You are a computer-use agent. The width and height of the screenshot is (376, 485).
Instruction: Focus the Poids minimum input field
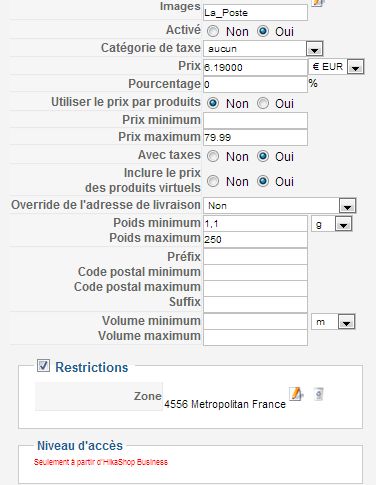255,223
